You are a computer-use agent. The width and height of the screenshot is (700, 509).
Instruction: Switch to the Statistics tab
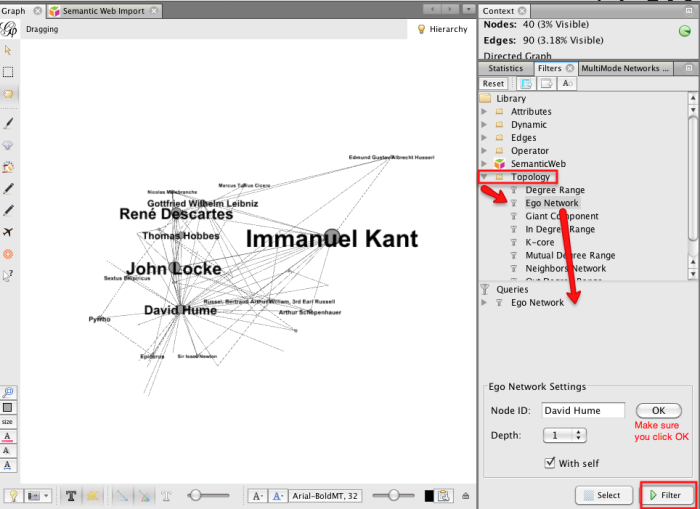point(505,68)
